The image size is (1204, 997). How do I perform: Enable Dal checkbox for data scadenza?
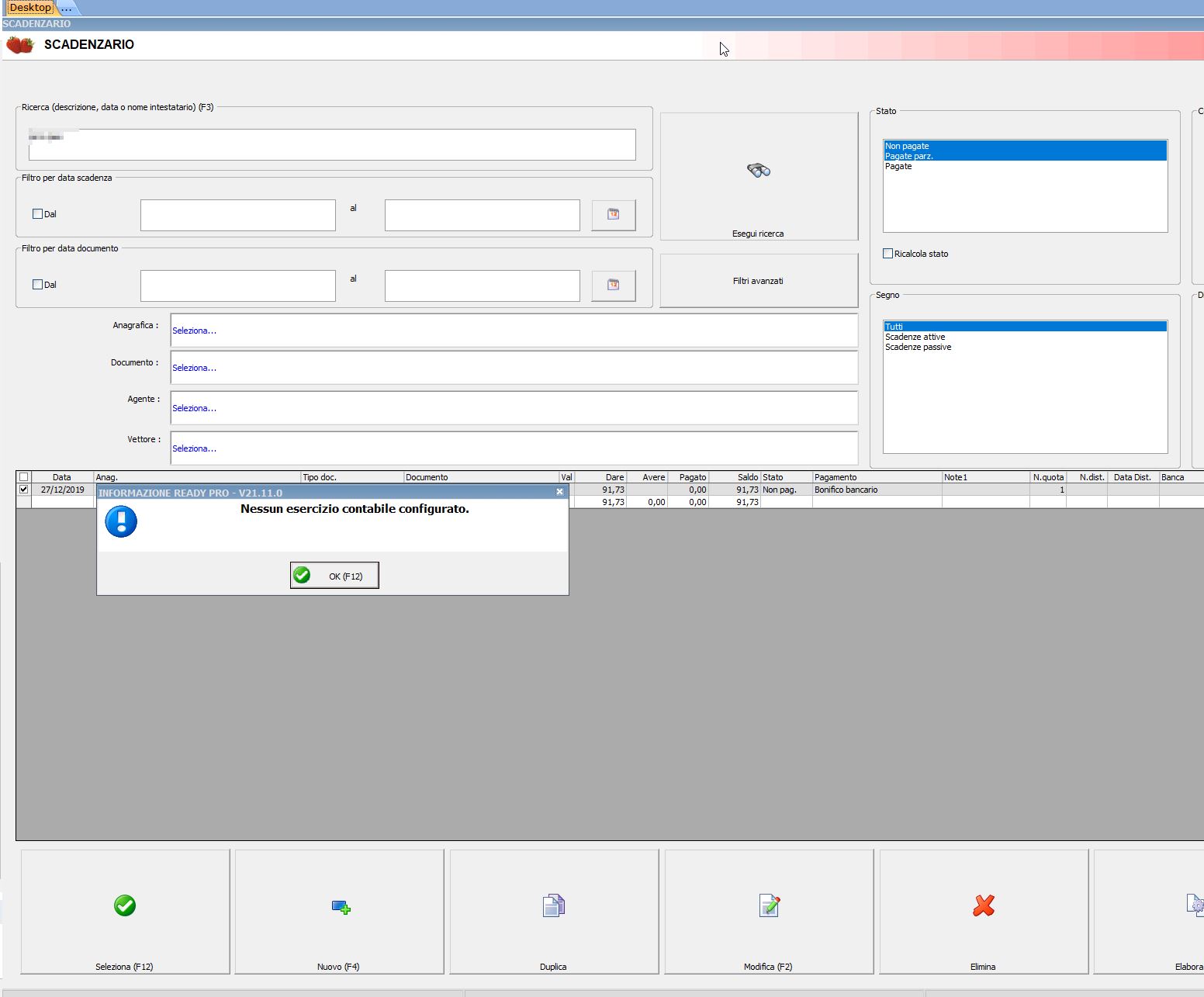pos(37,214)
